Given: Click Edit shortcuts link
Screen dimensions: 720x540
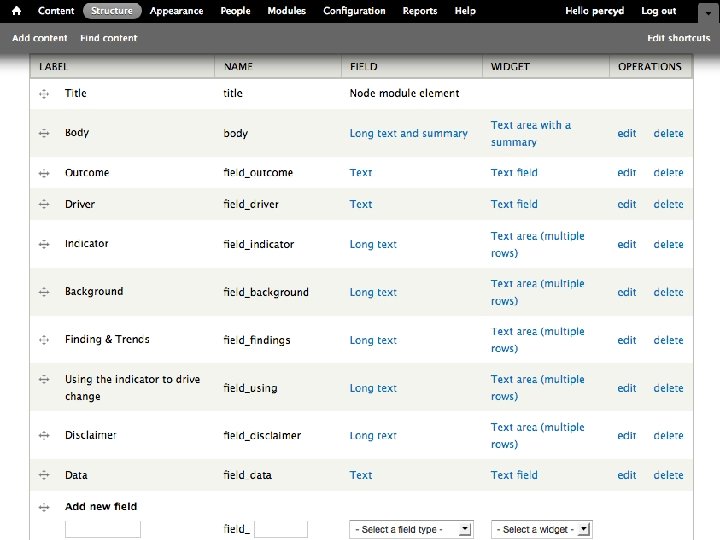Looking at the screenshot, I should click(x=679, y=38).
